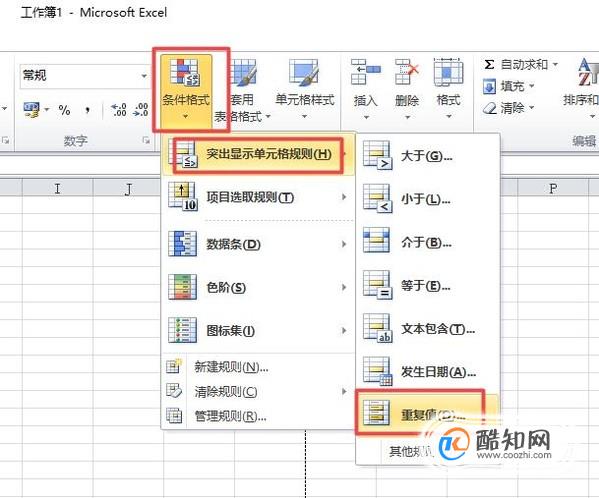
Task: Expand the 填充 fill dropdown arrow
Action: (x=532, y=86)
